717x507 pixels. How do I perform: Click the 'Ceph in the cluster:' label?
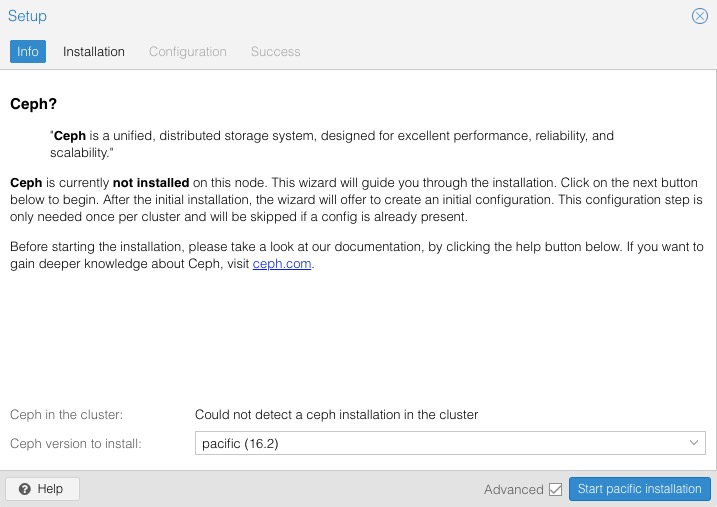pos(66,415)
